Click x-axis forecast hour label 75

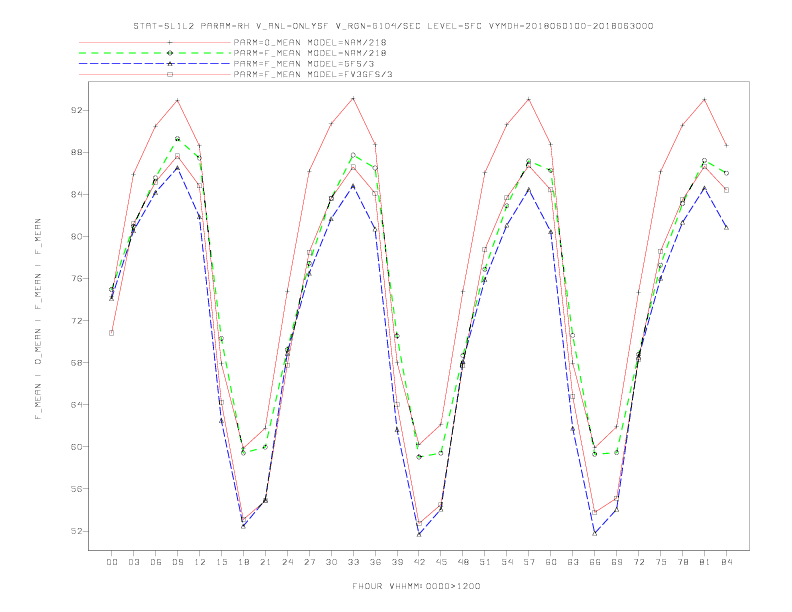661,562
